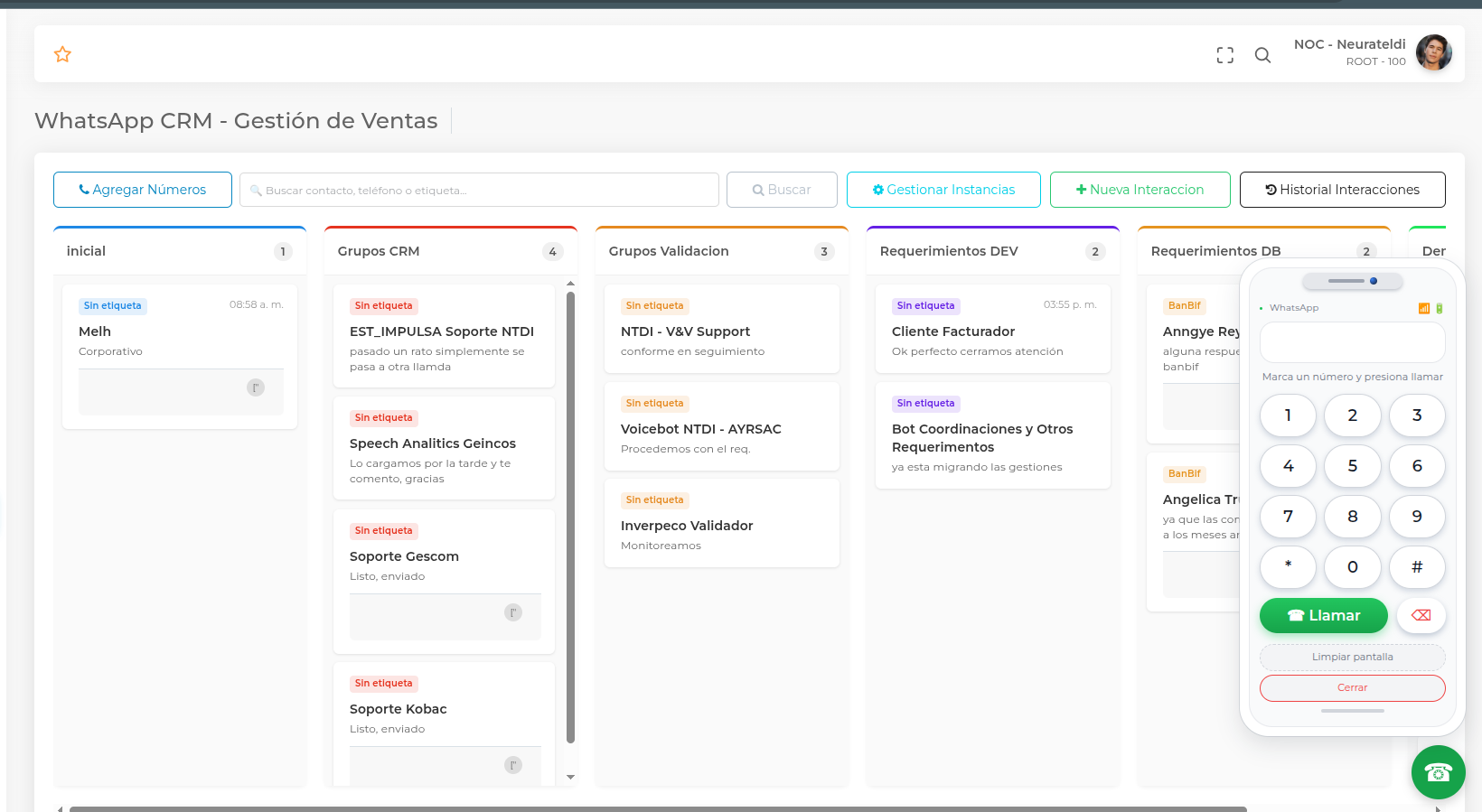Focus the Buscar contacto search field
The height and width of the screenshot is (812, 1482).
click(x=479, y=190)
